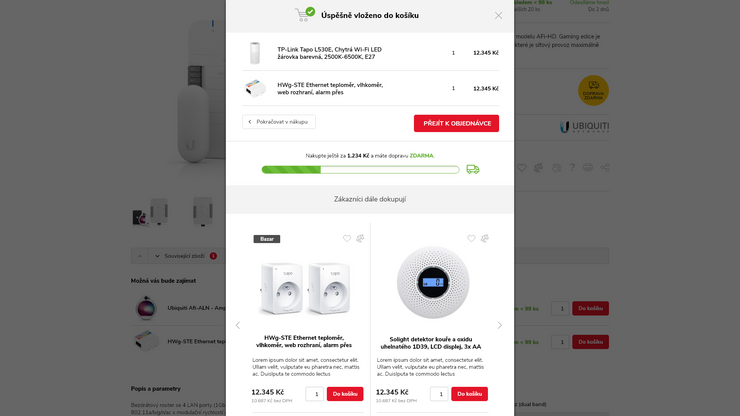Viewport: 740px width, 416px height.
Task: Click the cart icon with green checkmark
Action: 304,14
